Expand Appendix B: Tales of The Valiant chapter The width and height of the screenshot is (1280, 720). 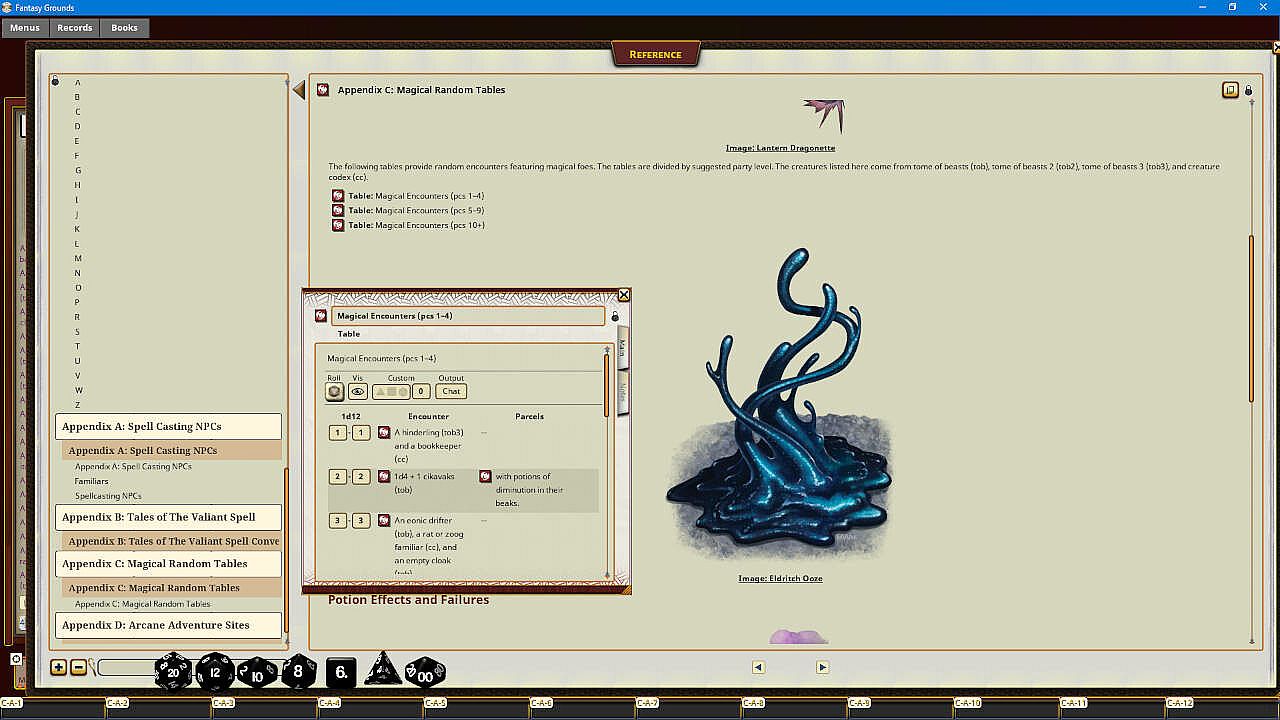pos(168,518)
